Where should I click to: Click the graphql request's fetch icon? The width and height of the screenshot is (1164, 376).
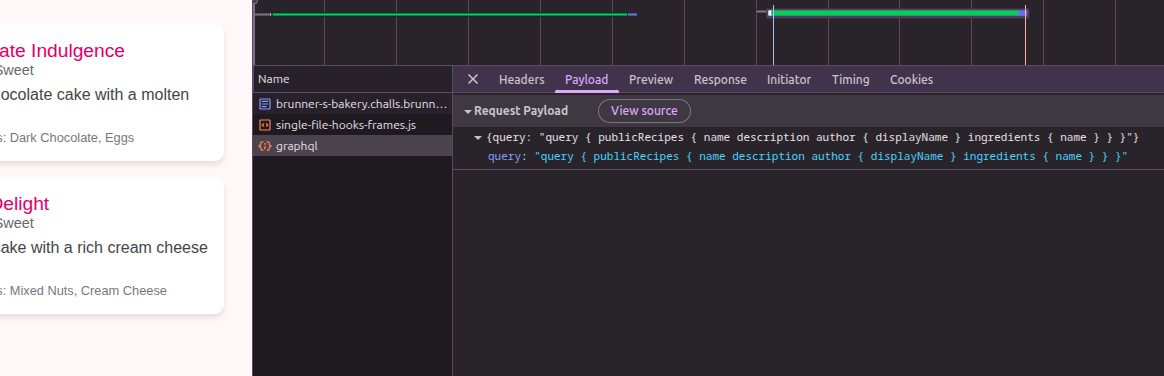pos(264,146)
